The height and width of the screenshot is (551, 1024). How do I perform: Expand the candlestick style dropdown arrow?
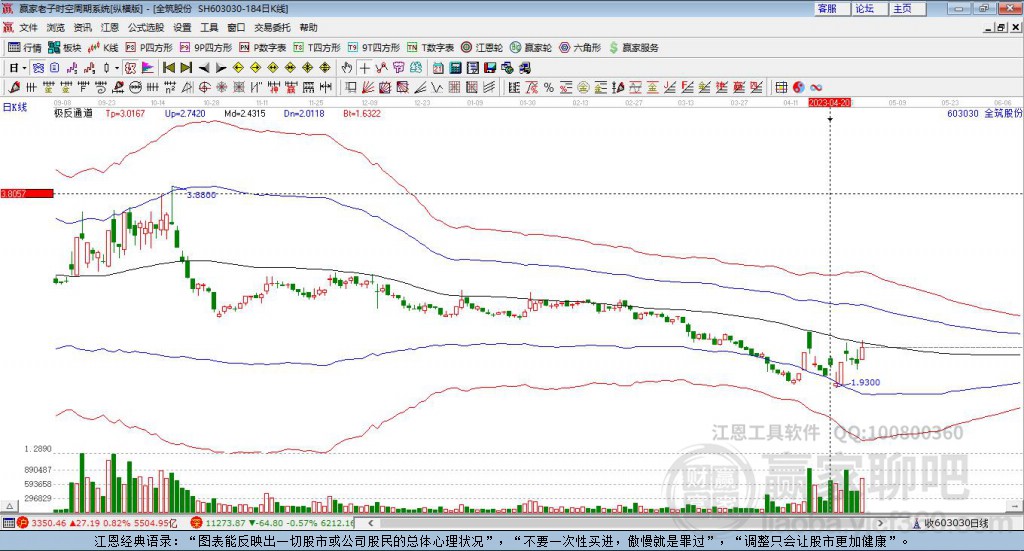(117, 68)
